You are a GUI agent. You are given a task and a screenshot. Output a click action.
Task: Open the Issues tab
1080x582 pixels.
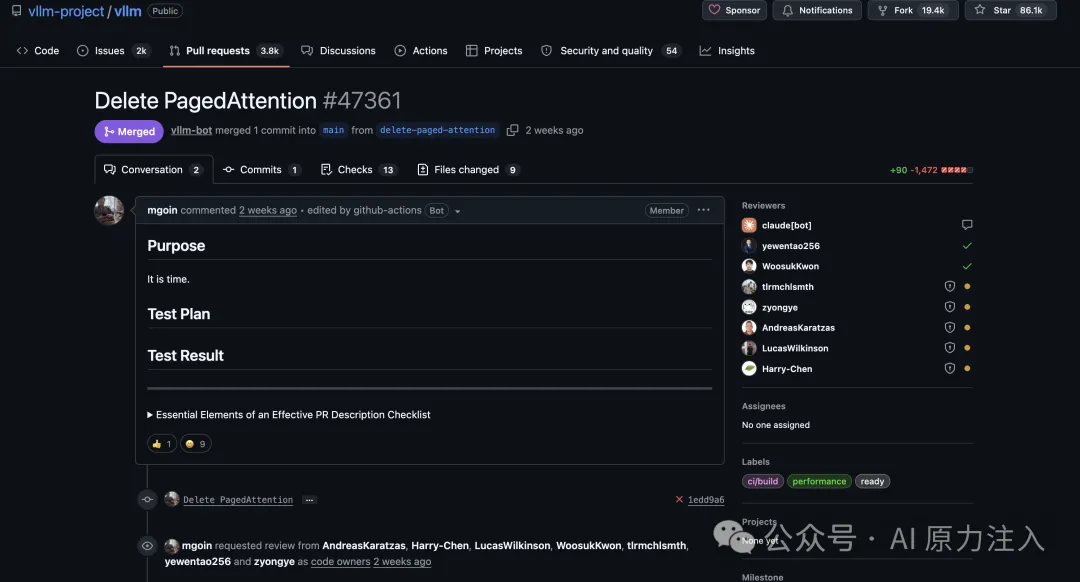click(x=113, y=51)
